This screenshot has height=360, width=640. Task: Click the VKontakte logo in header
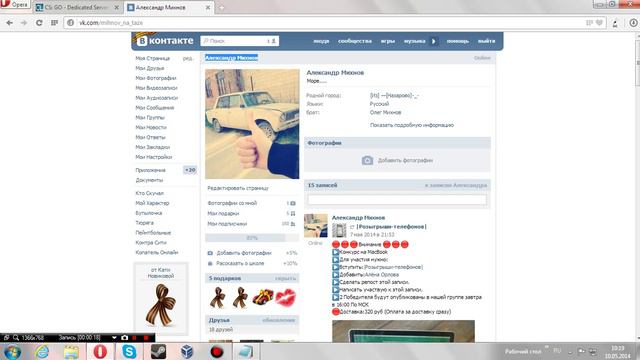pos(165,41)
